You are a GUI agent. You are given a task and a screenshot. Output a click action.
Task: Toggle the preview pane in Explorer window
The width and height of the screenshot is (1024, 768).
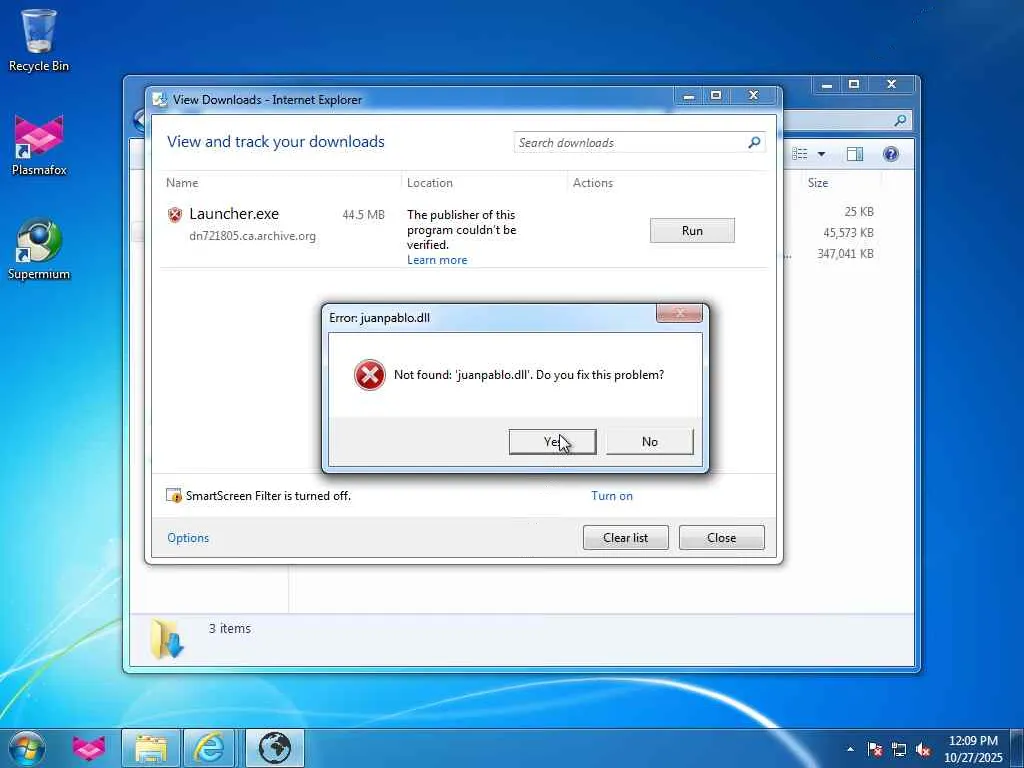(855, 153)
